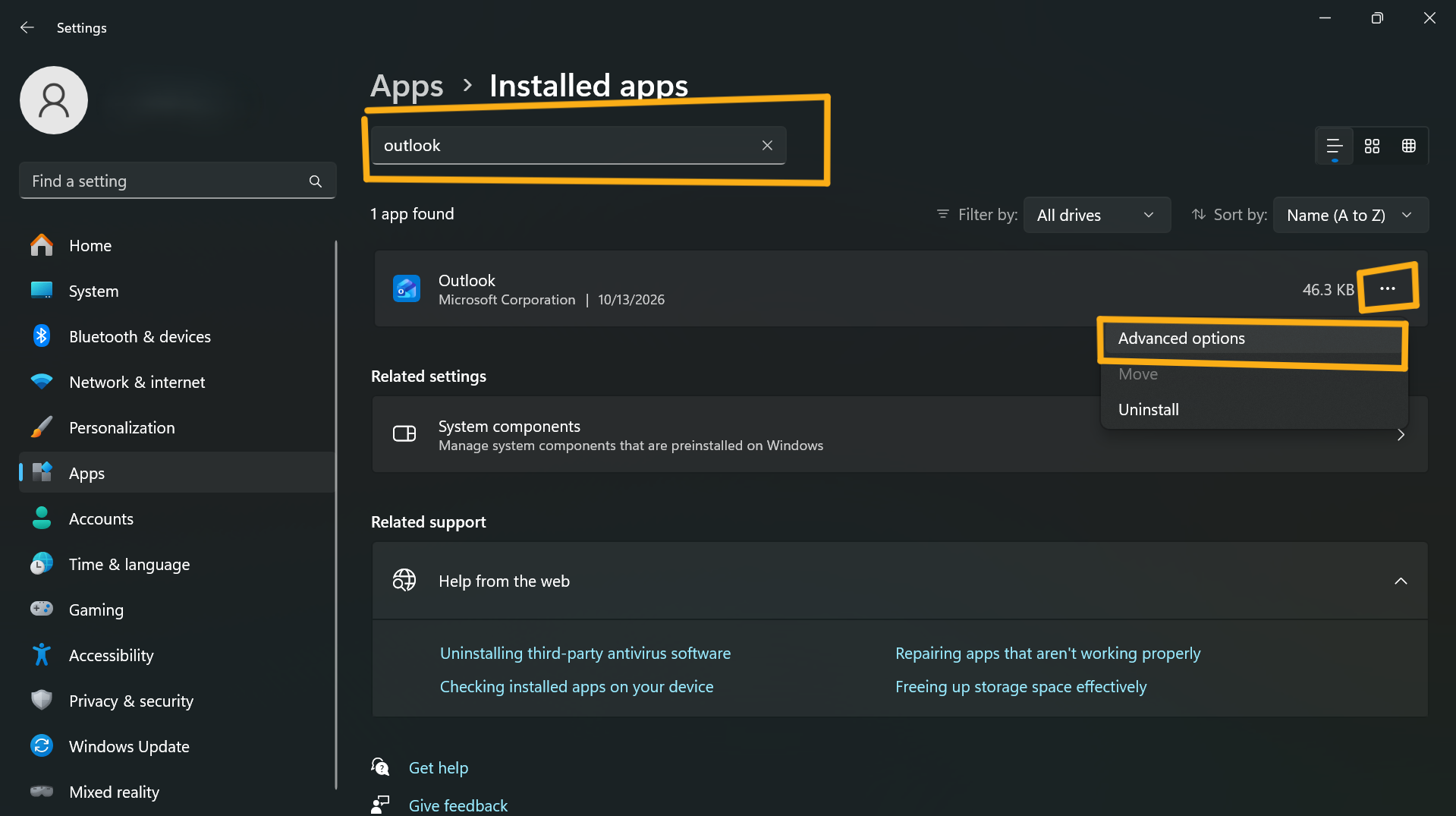Switch to grid view layout
This screenshot has height=816, width=1456.
click(1372, 146)
